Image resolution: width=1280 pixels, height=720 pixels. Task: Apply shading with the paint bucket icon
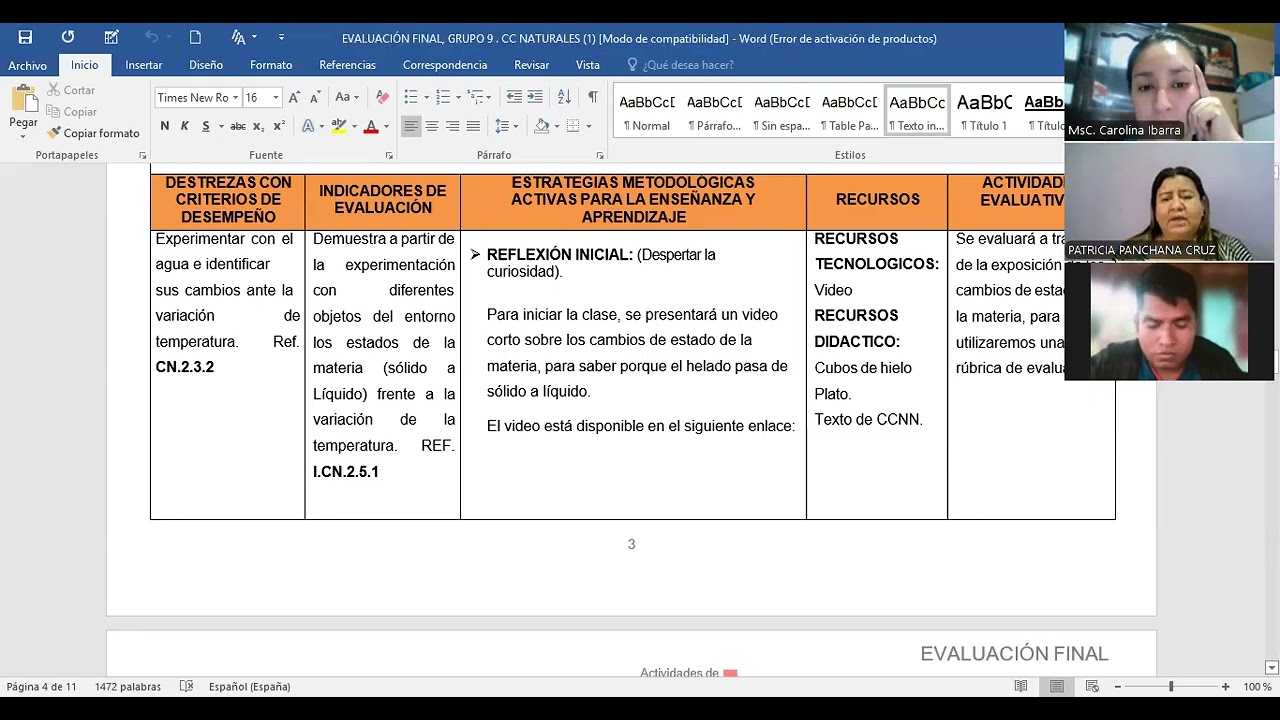[541, 126]
